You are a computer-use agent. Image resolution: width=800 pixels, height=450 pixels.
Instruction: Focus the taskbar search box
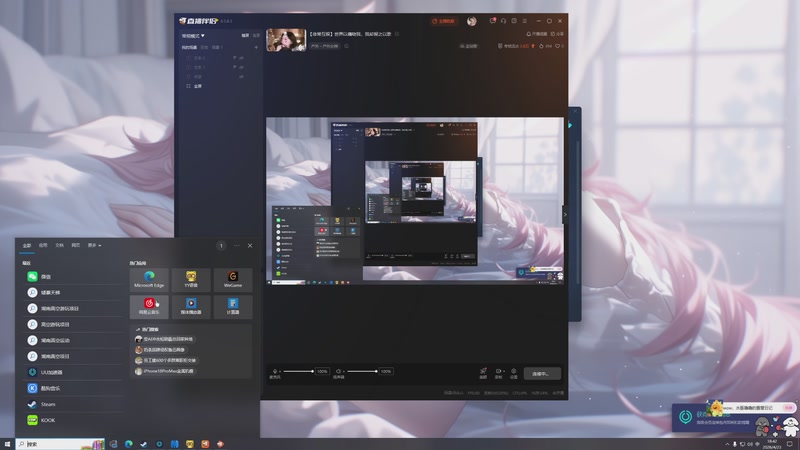tap(60, 444)
